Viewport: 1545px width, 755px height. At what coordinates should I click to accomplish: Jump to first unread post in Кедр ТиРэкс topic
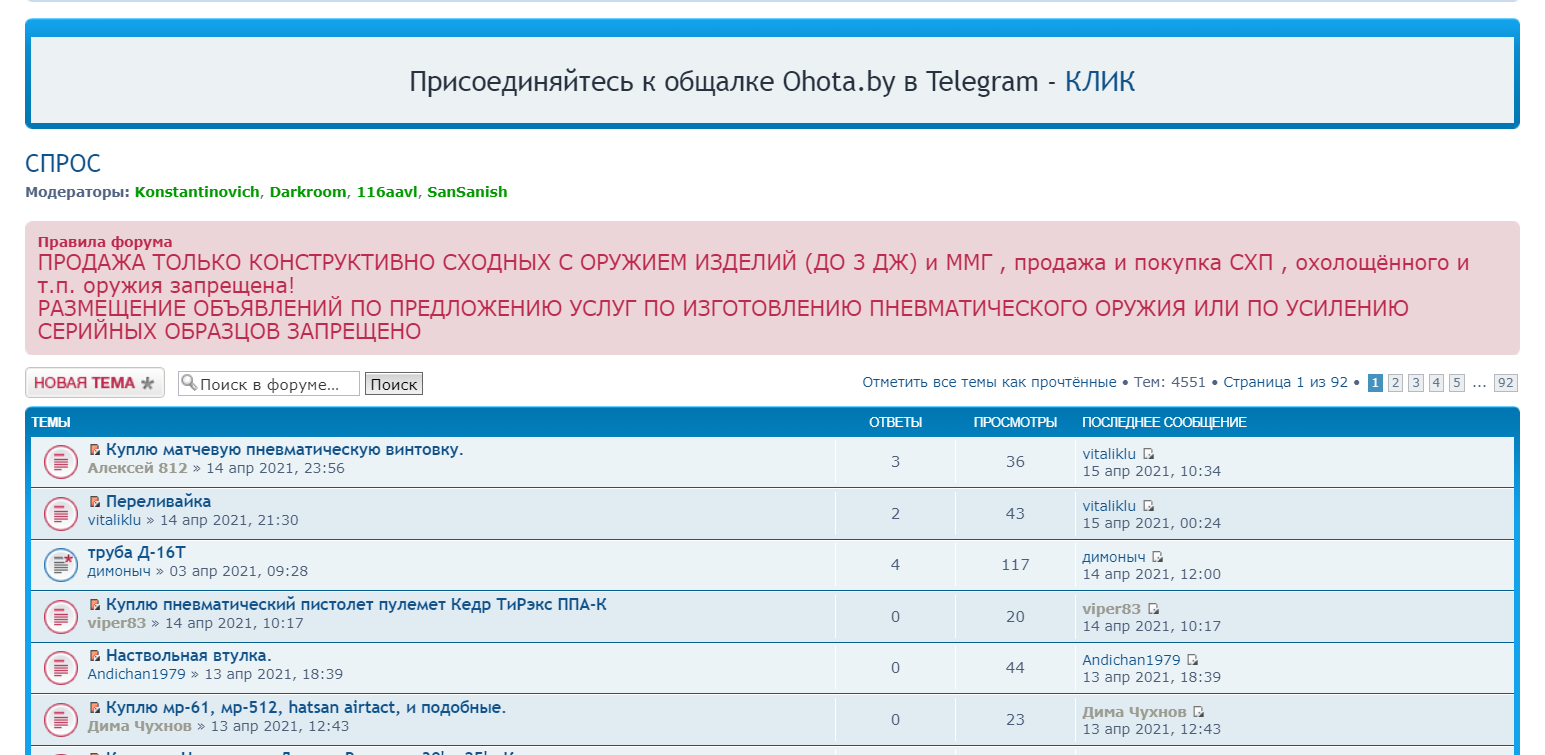tap(95, 605)
